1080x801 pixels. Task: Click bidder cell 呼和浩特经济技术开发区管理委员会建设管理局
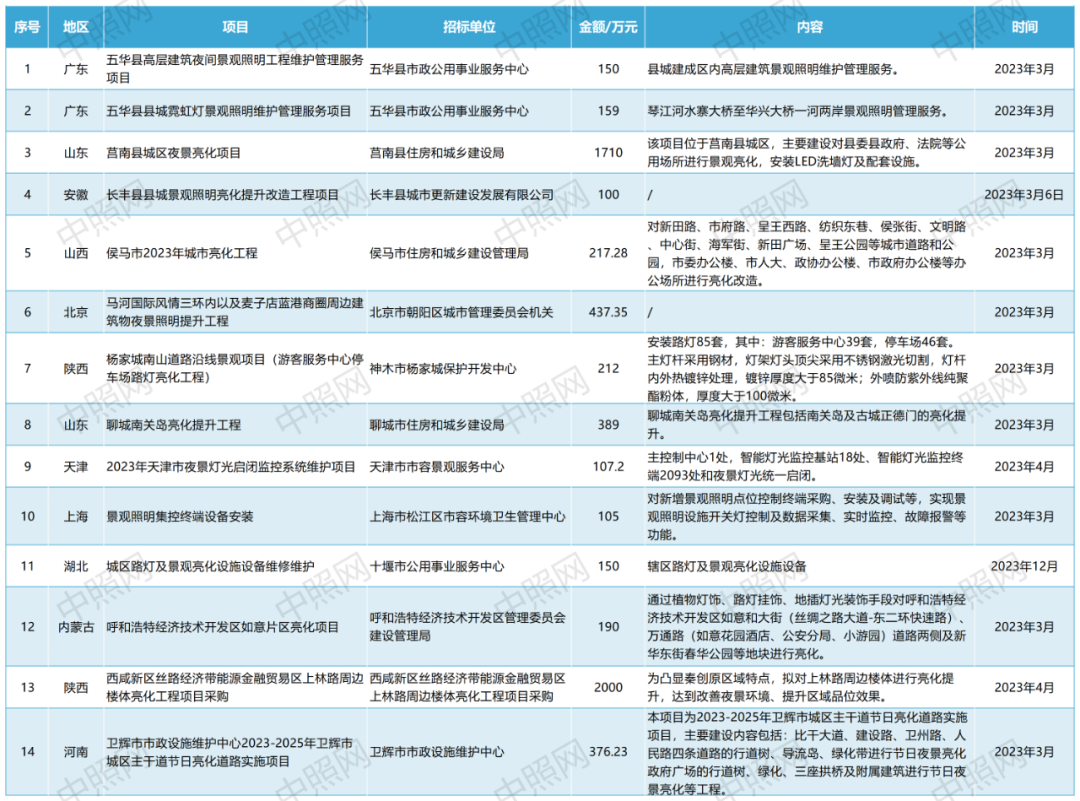pos(468,627)
